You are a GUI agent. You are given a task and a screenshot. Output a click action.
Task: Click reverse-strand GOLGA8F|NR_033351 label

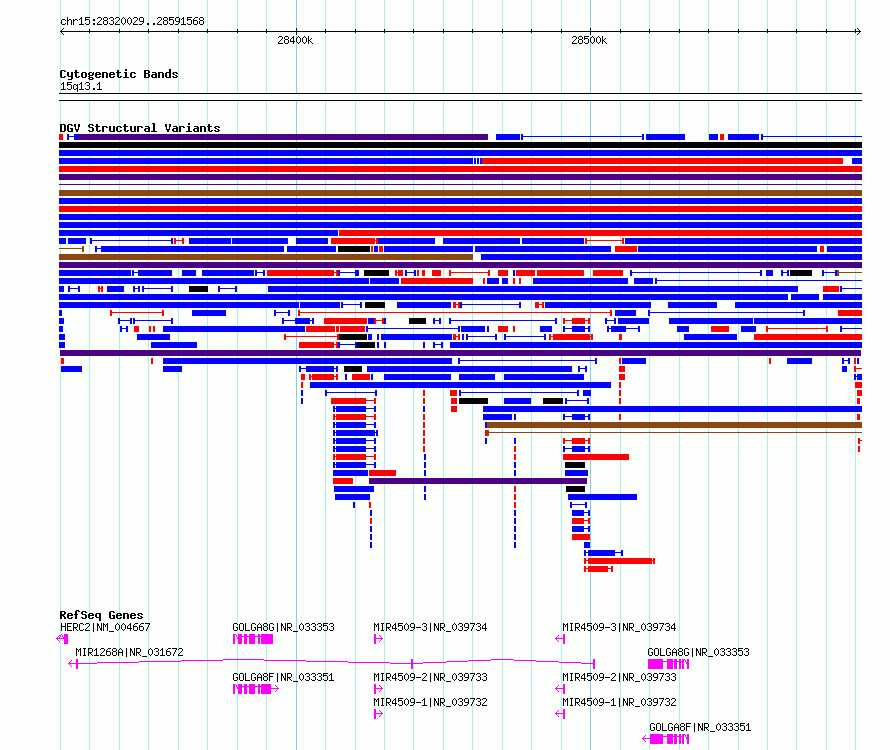tap(700, 727)
